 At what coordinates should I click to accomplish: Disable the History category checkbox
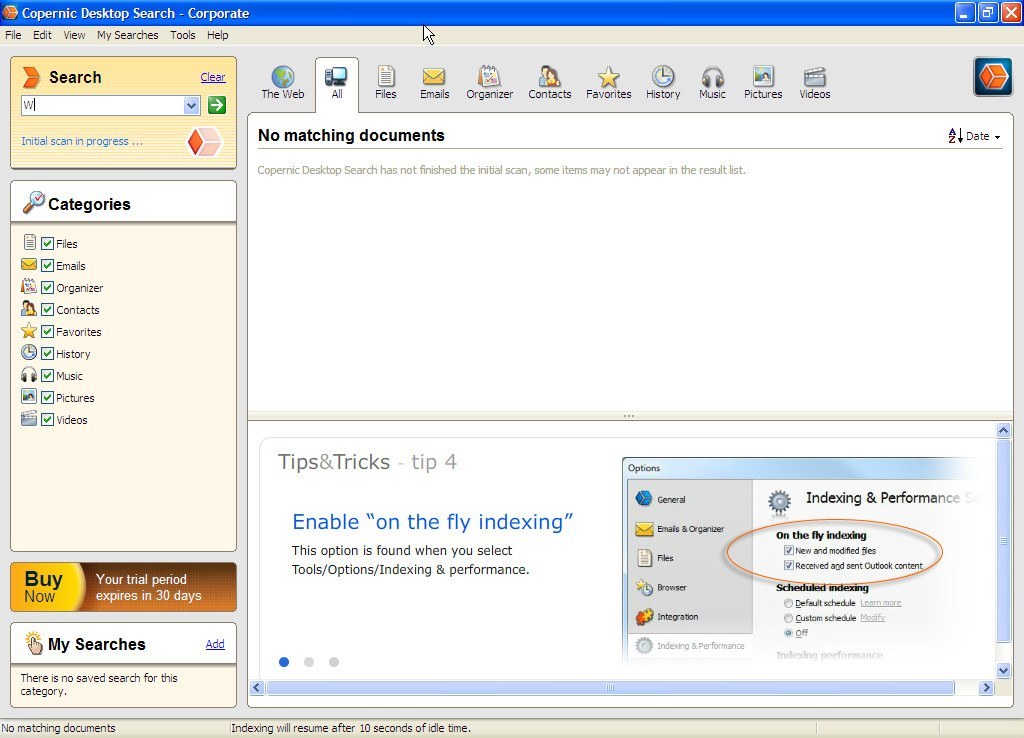coord(48,353)
